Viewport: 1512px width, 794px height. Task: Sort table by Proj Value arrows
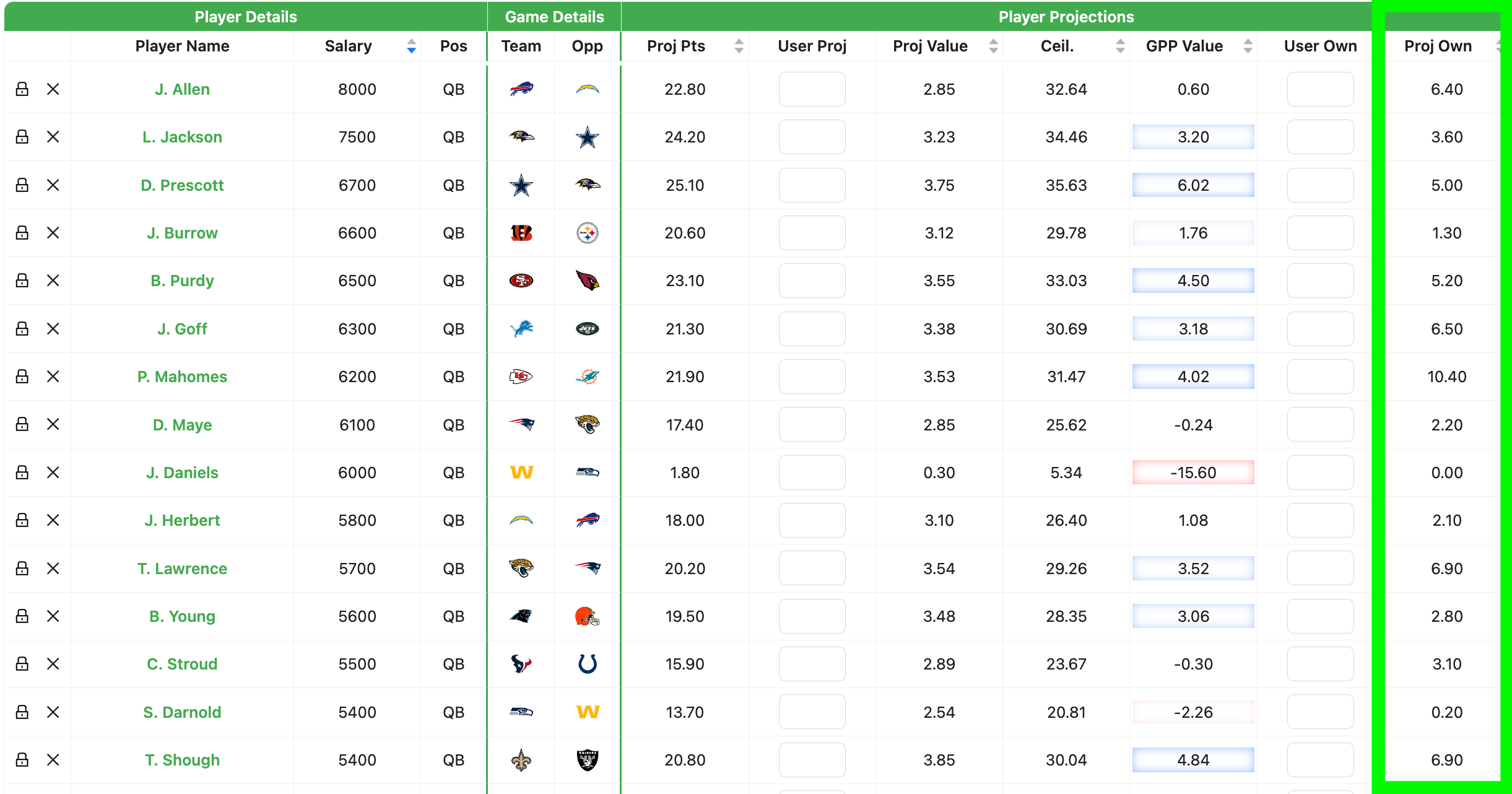pyautogui.click(x=993, y=46)
